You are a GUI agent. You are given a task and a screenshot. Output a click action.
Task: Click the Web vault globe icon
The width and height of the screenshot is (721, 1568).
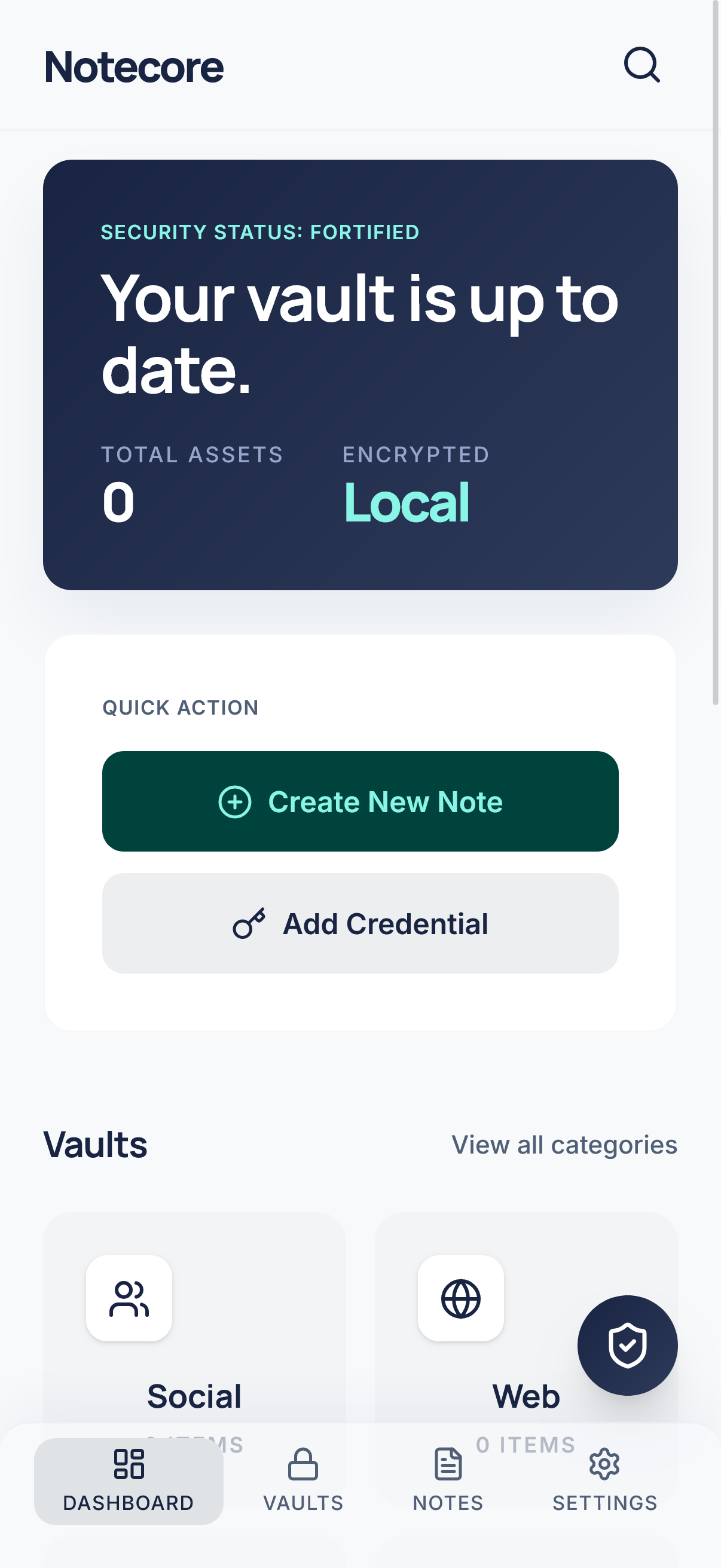(460, 1298)
